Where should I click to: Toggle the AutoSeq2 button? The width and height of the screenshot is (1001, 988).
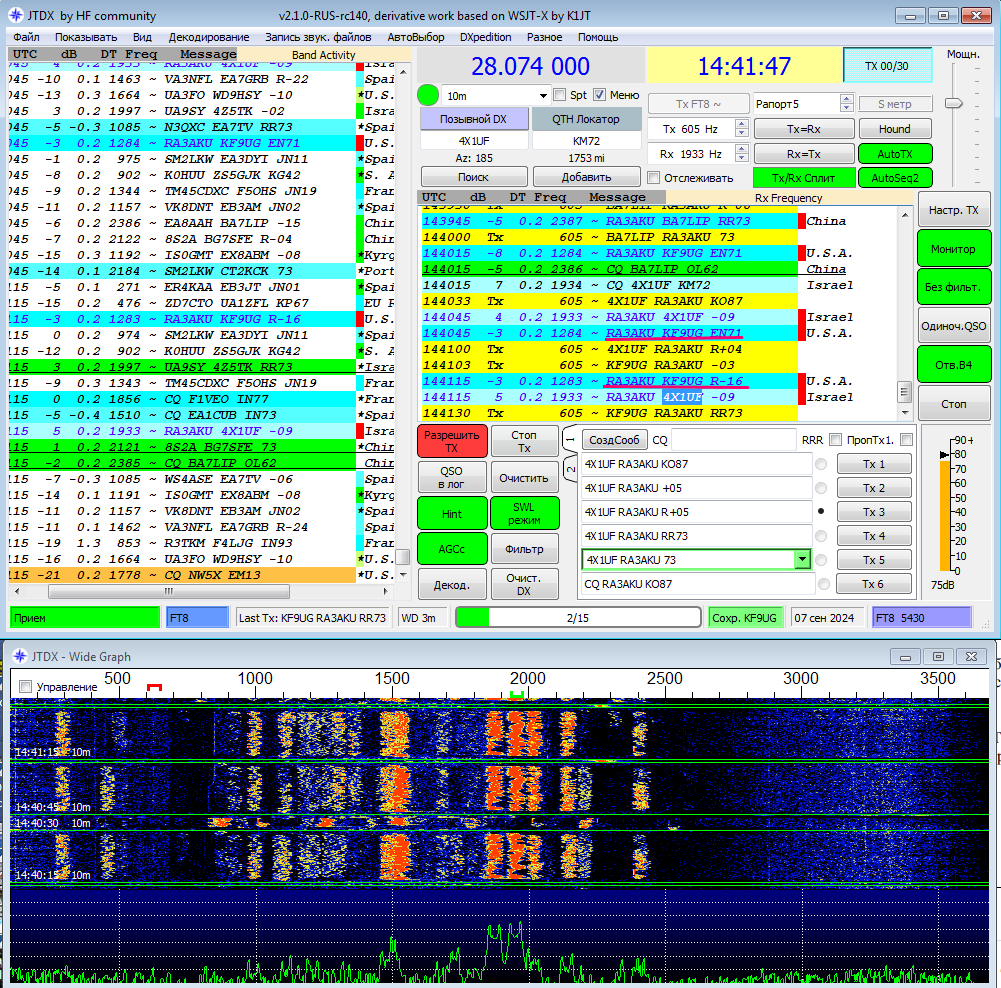click(895, 178)
